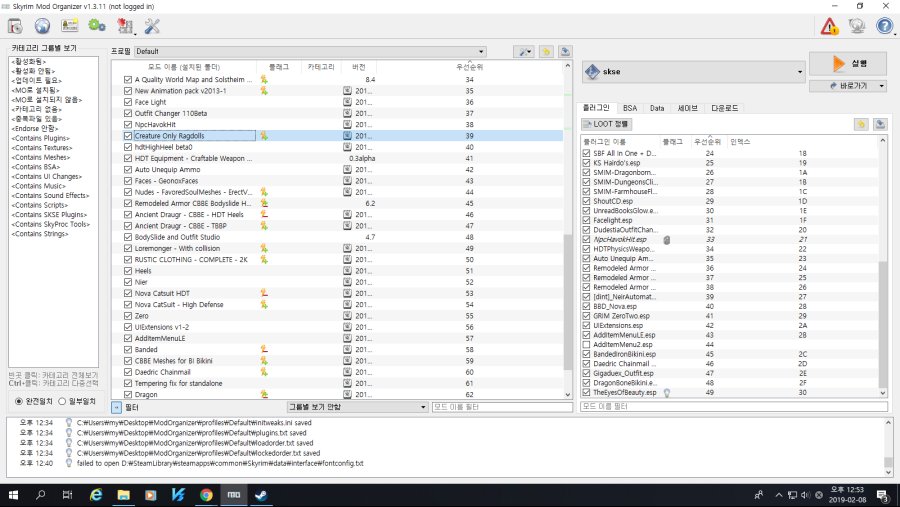This screenshot has height=507, width=900.
Task: Enable the AddItemMenu2.esp plugin checkbox
Action: pos(586,344)
